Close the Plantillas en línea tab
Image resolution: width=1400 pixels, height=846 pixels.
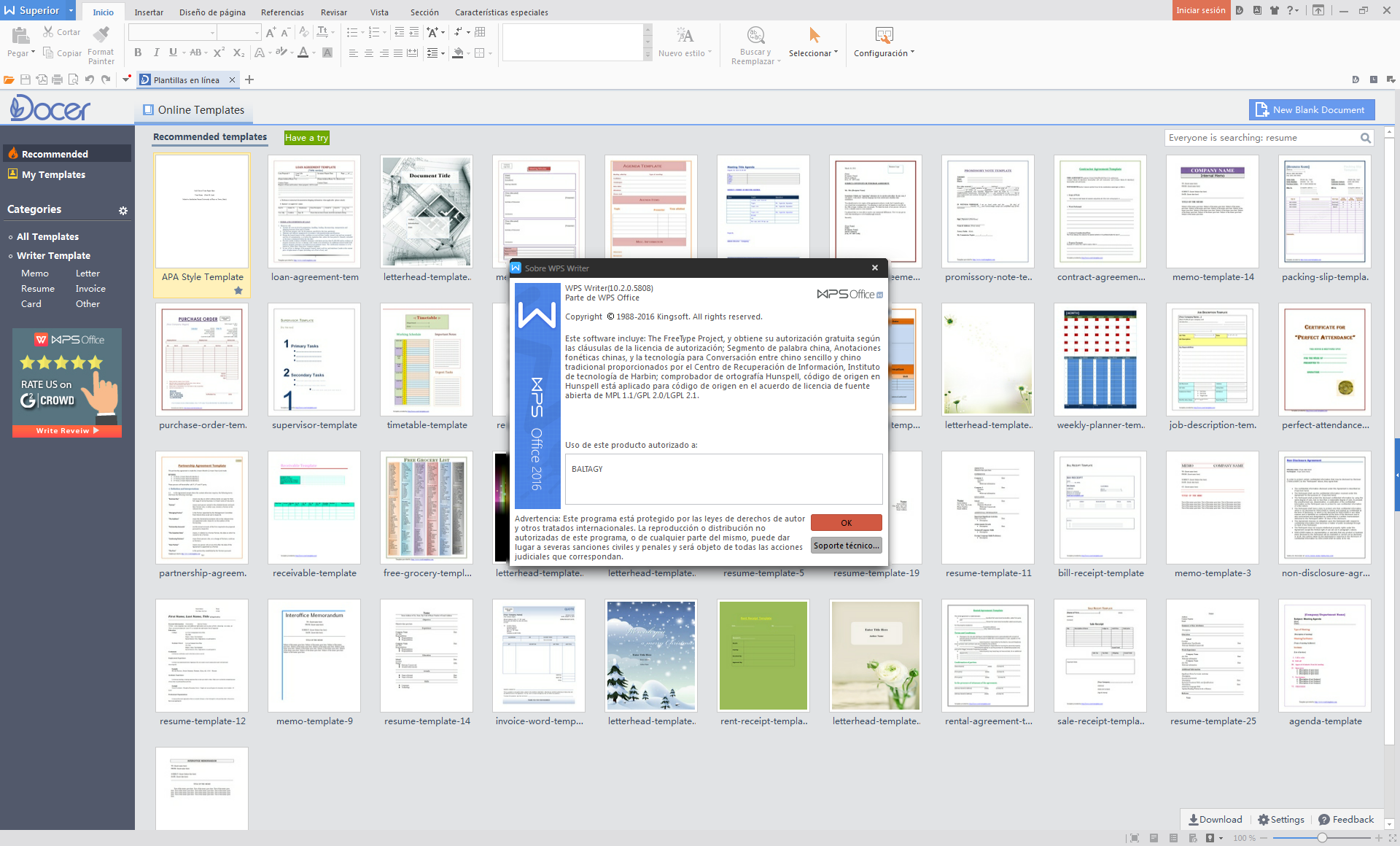[232, 80]
